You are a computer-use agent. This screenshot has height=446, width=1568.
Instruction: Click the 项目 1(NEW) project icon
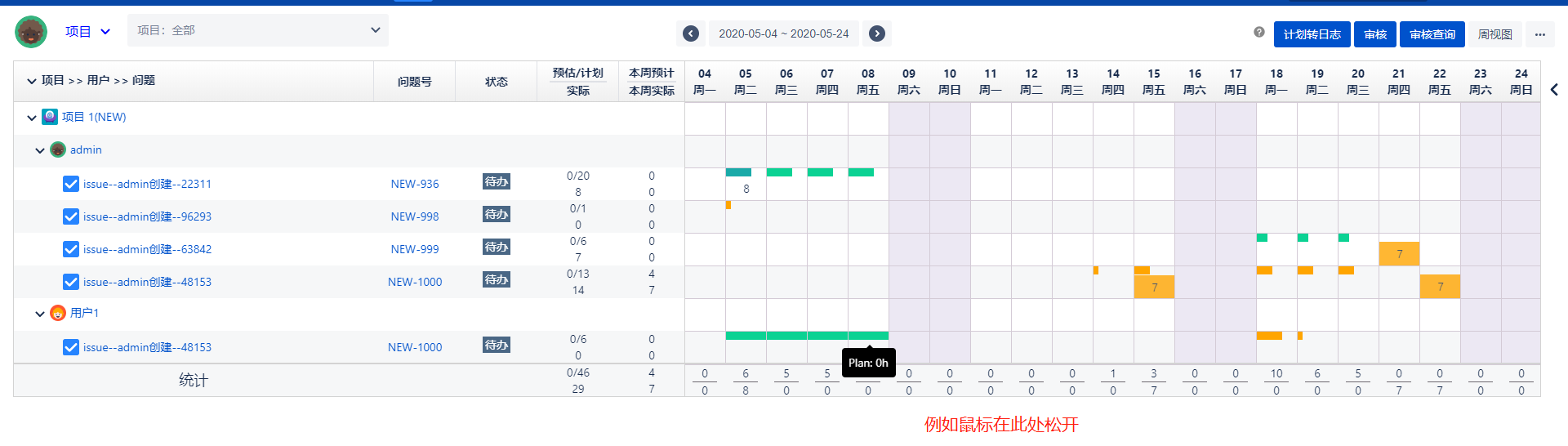[50, 117]
